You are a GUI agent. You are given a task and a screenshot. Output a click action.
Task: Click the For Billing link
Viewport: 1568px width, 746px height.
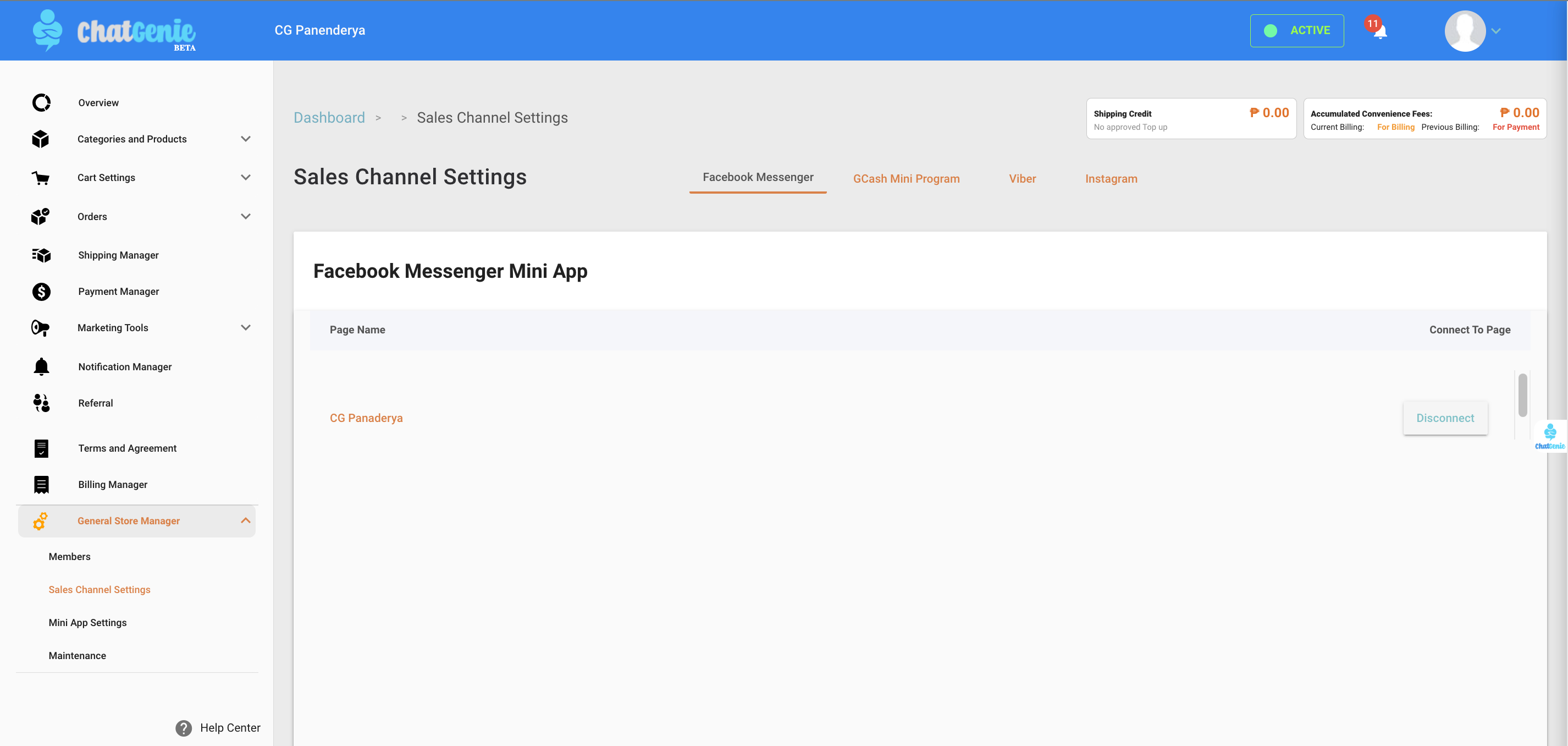point(1396,127)
